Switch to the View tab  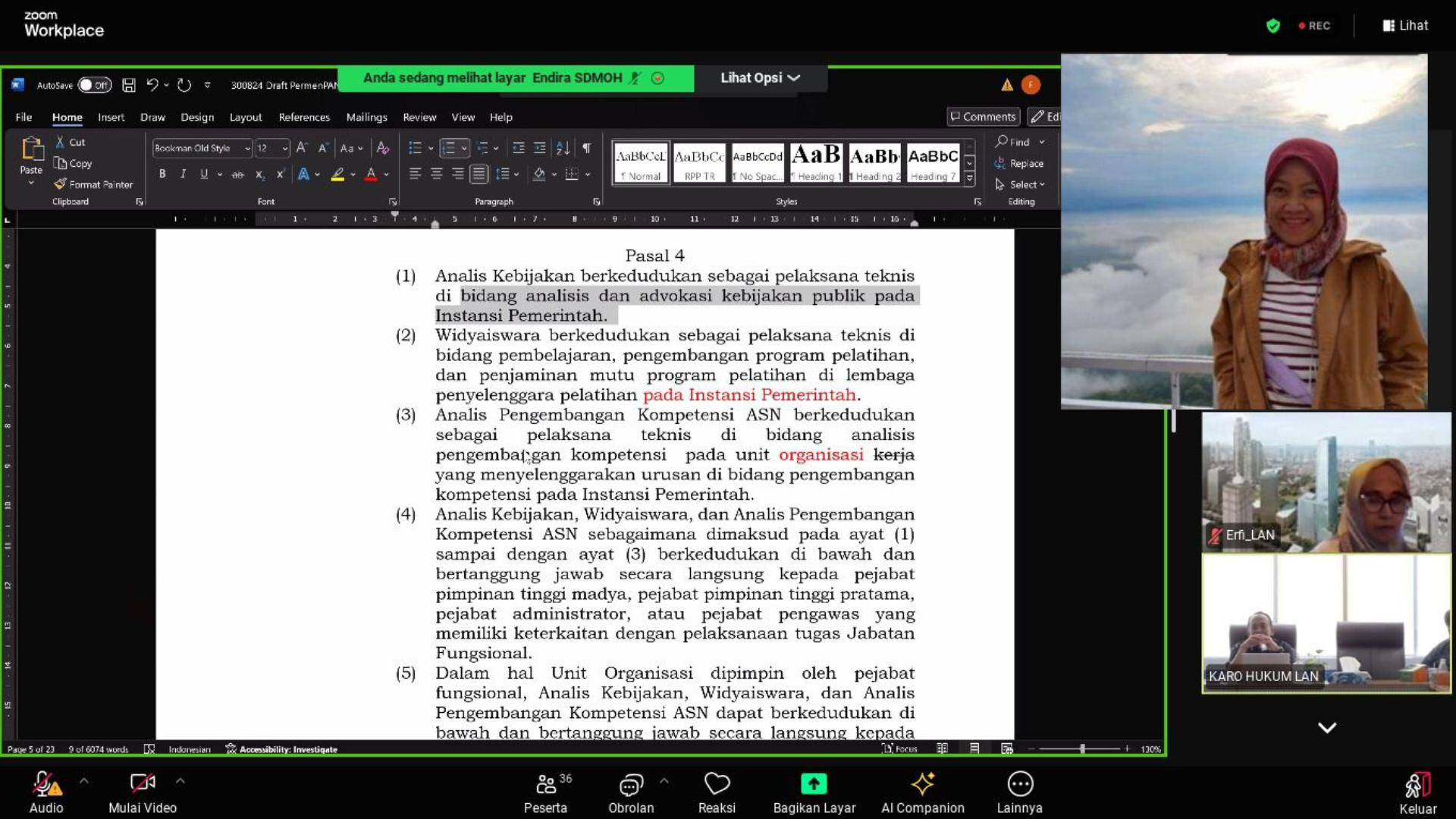(463, 117)
